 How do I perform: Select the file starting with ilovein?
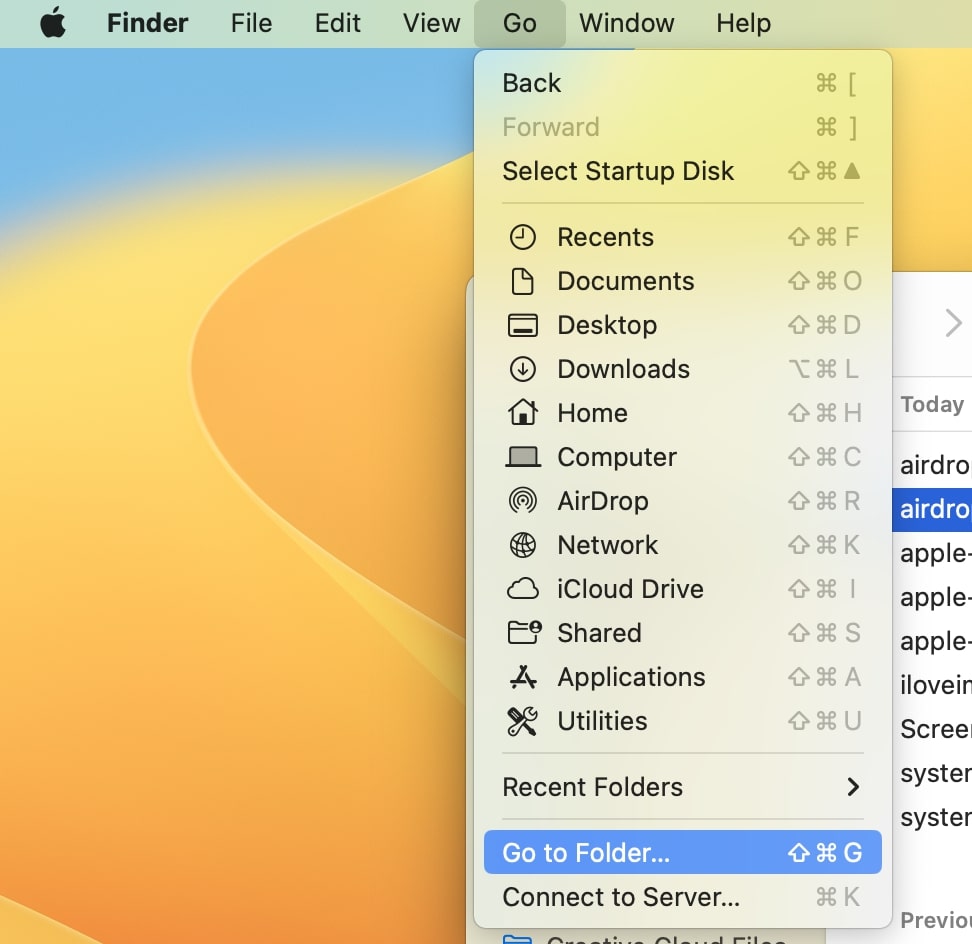coord(932,686)
